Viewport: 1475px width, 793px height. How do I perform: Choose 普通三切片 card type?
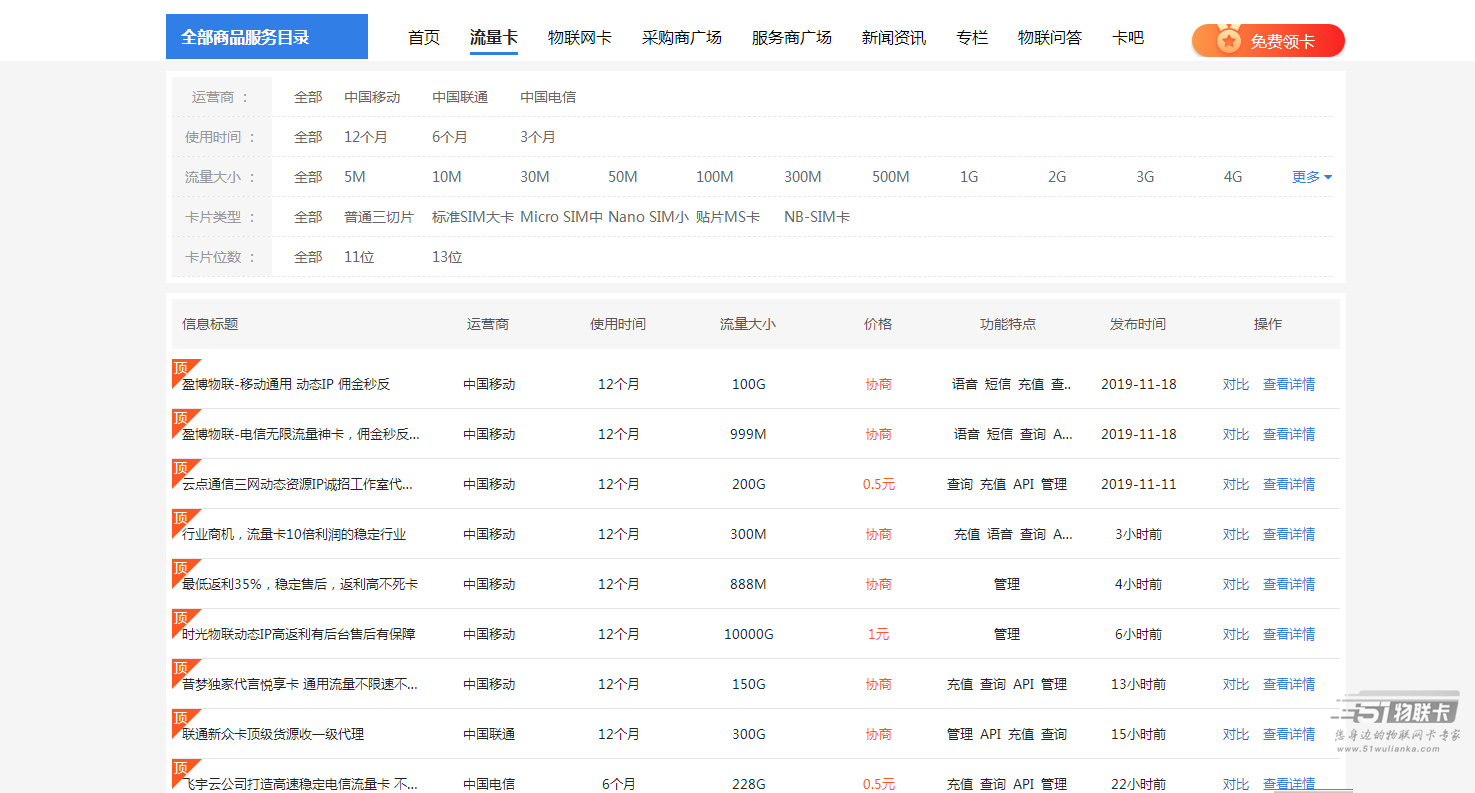[379, 217]
